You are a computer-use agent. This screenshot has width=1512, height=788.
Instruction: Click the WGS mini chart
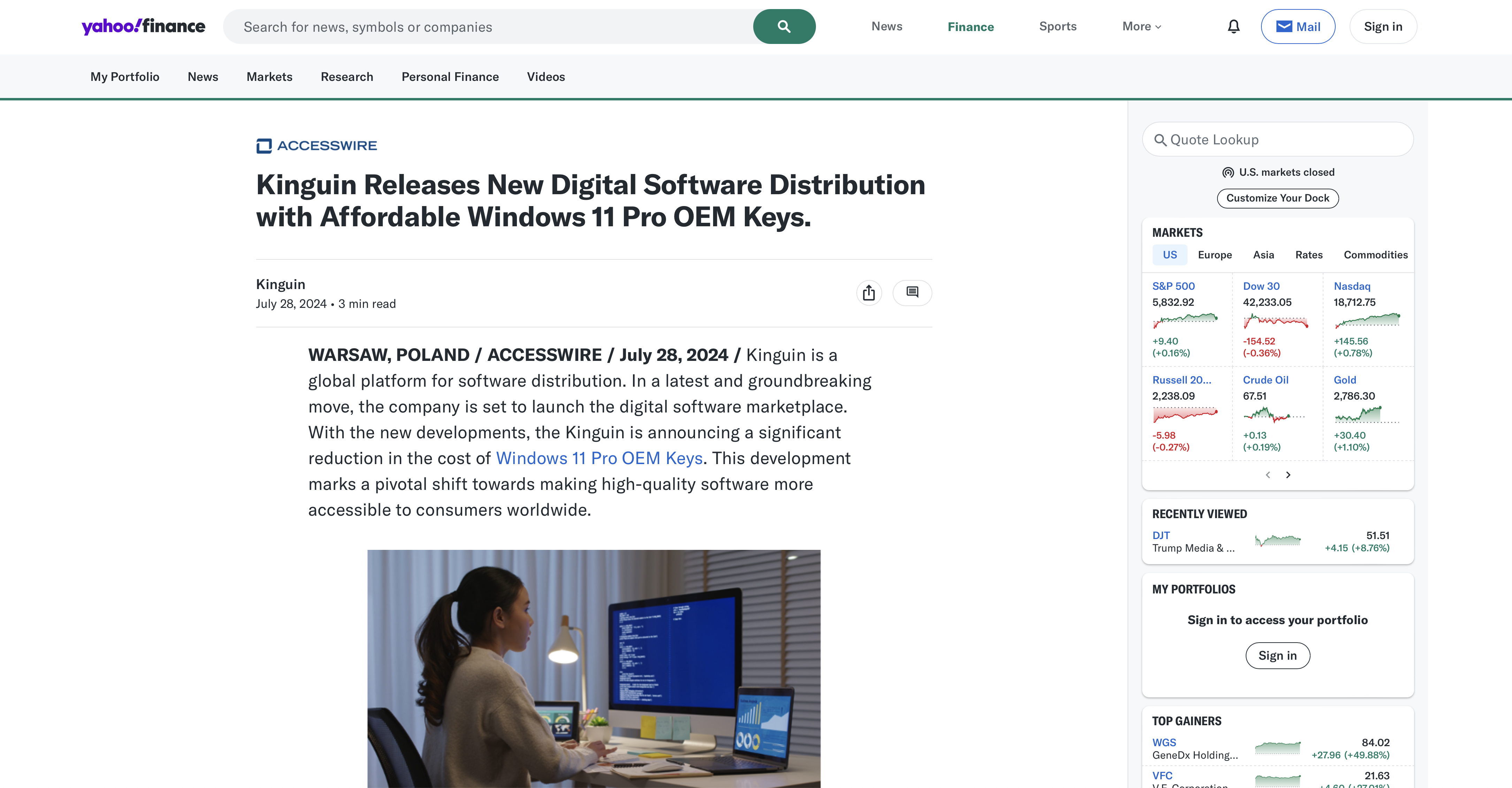pyautogui.click(x=1278, y=748)
